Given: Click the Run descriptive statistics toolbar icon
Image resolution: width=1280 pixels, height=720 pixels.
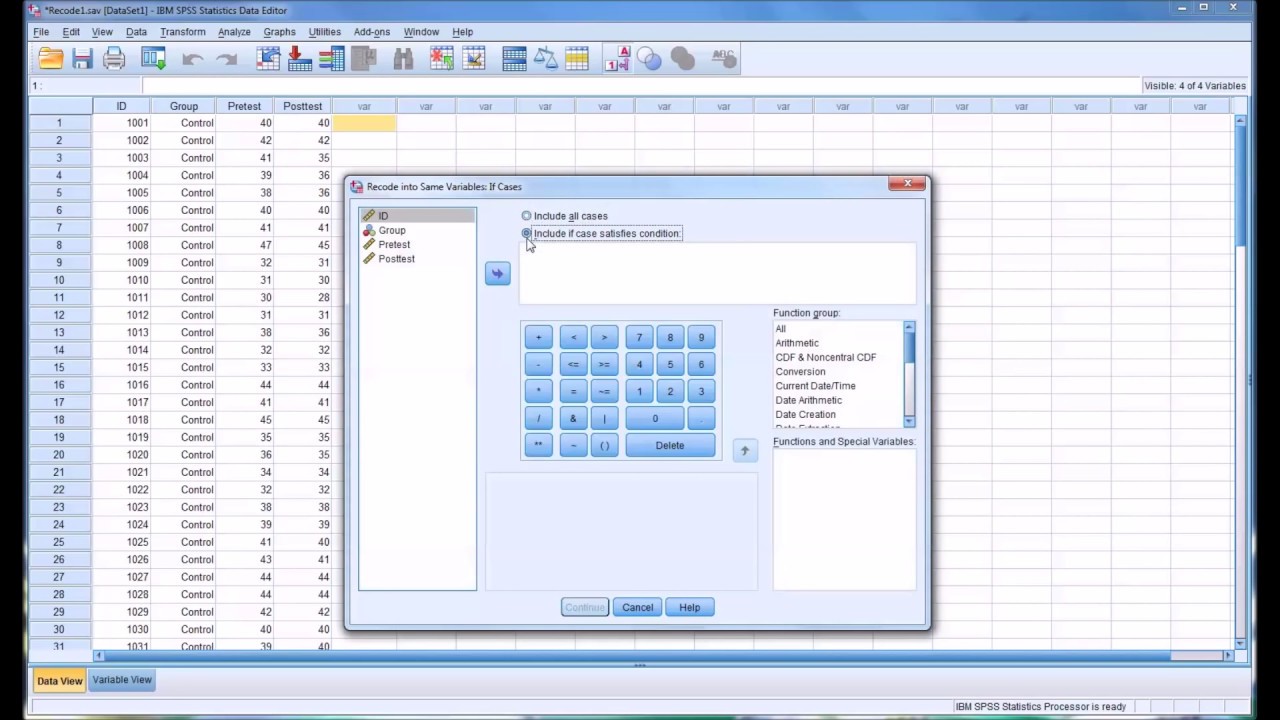Looking at the screenshot, I should (363, 60).
